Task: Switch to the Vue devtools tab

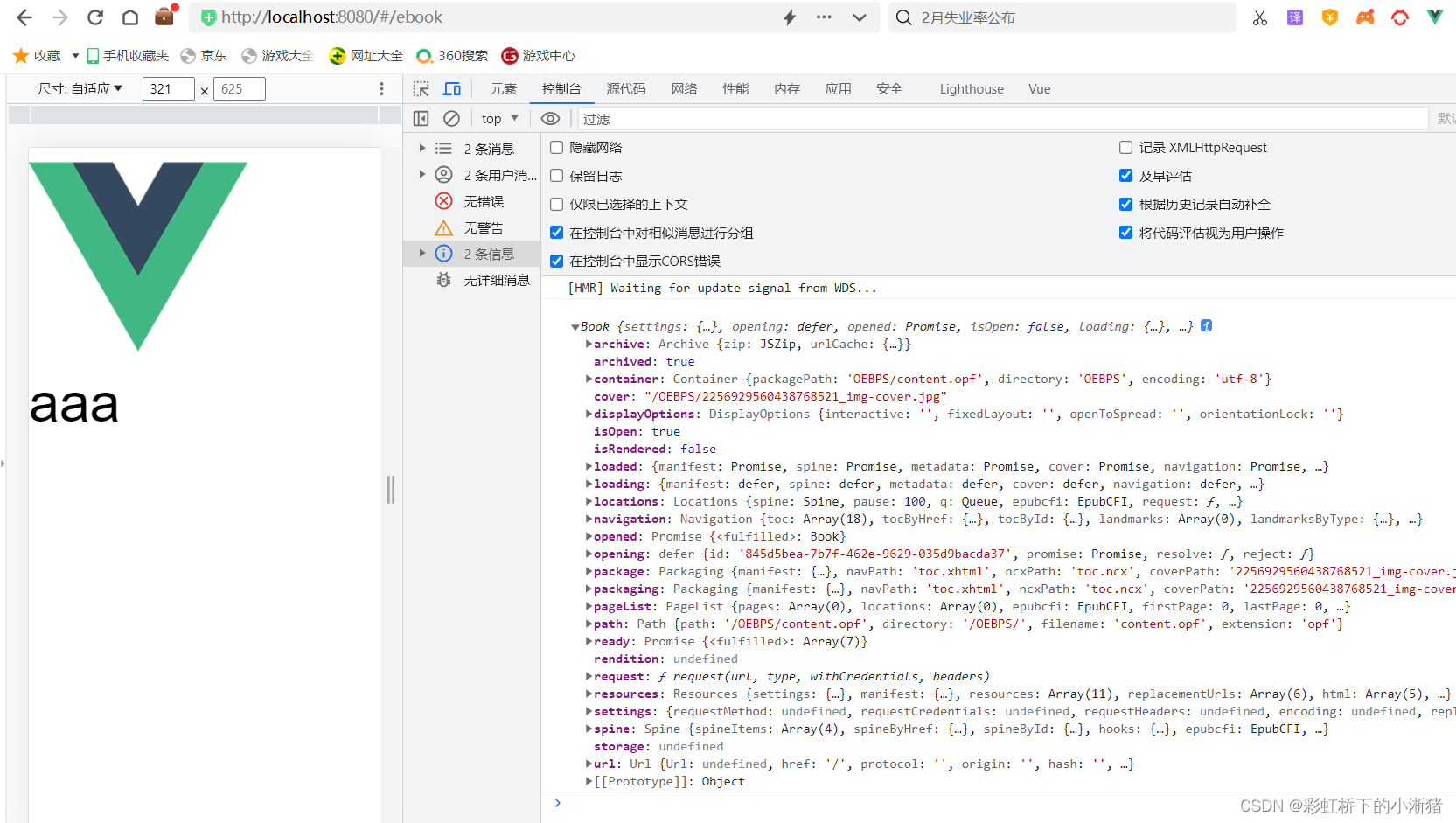Action: (1040, 89)
